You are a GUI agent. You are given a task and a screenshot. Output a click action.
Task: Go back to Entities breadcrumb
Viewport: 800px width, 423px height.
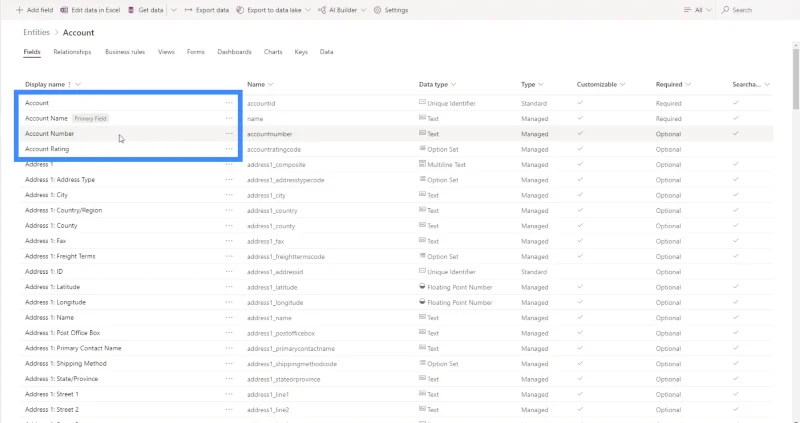[36, 32]
